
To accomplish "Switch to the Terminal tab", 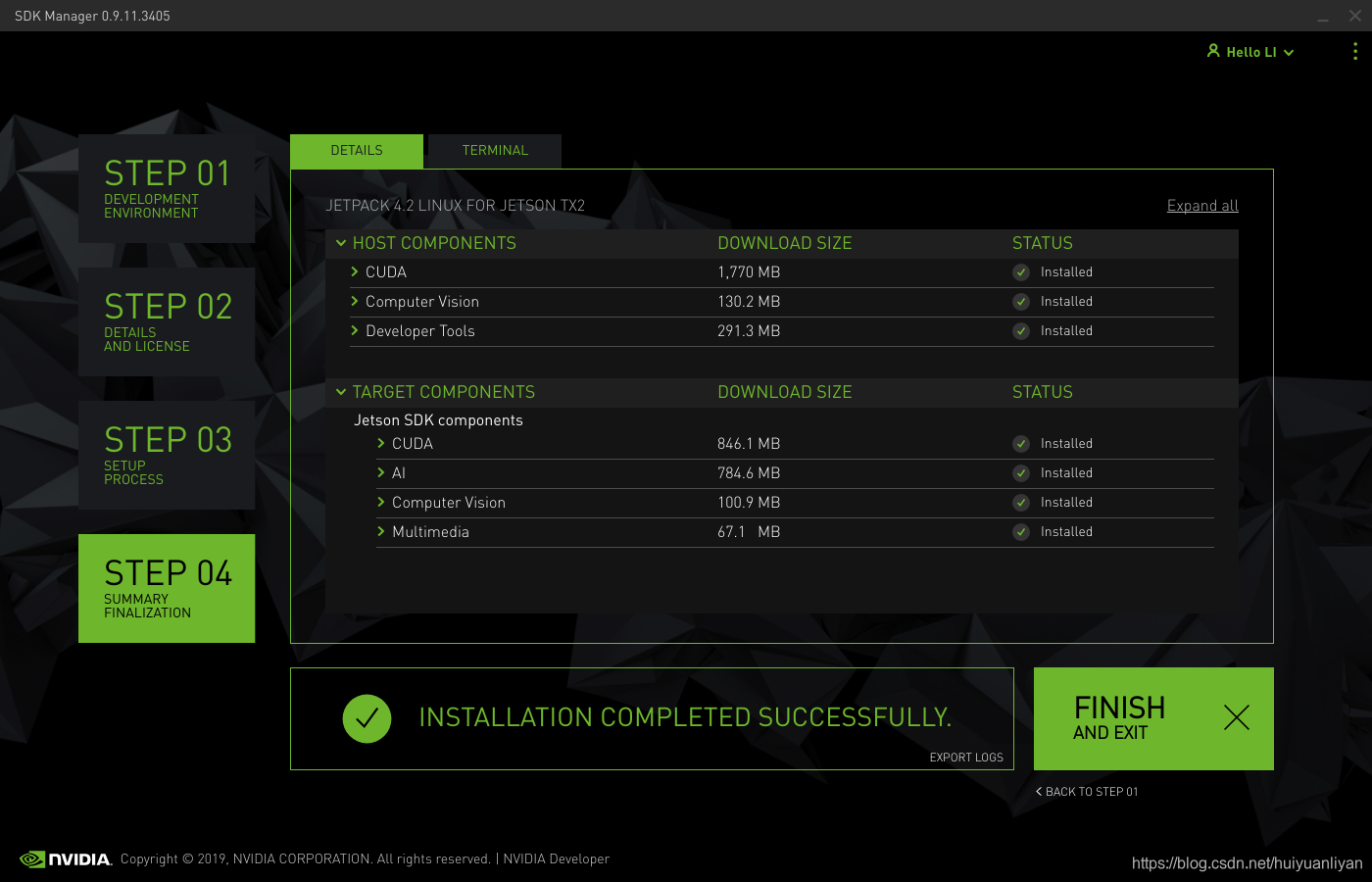I will coord(495,151).
